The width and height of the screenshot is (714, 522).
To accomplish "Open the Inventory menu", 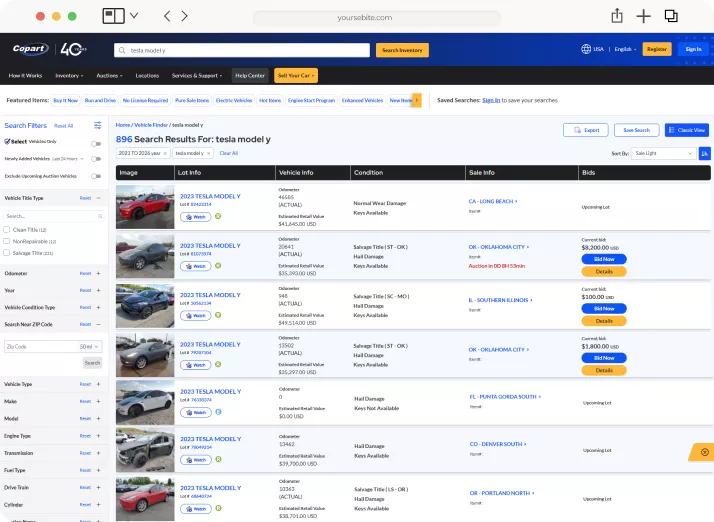I will [x=69, y=76].
